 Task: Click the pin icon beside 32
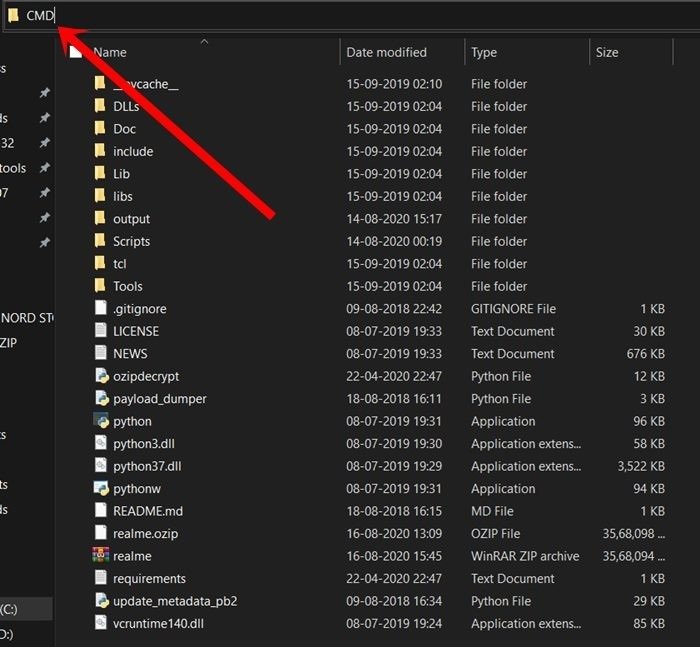tap(44, 143)
